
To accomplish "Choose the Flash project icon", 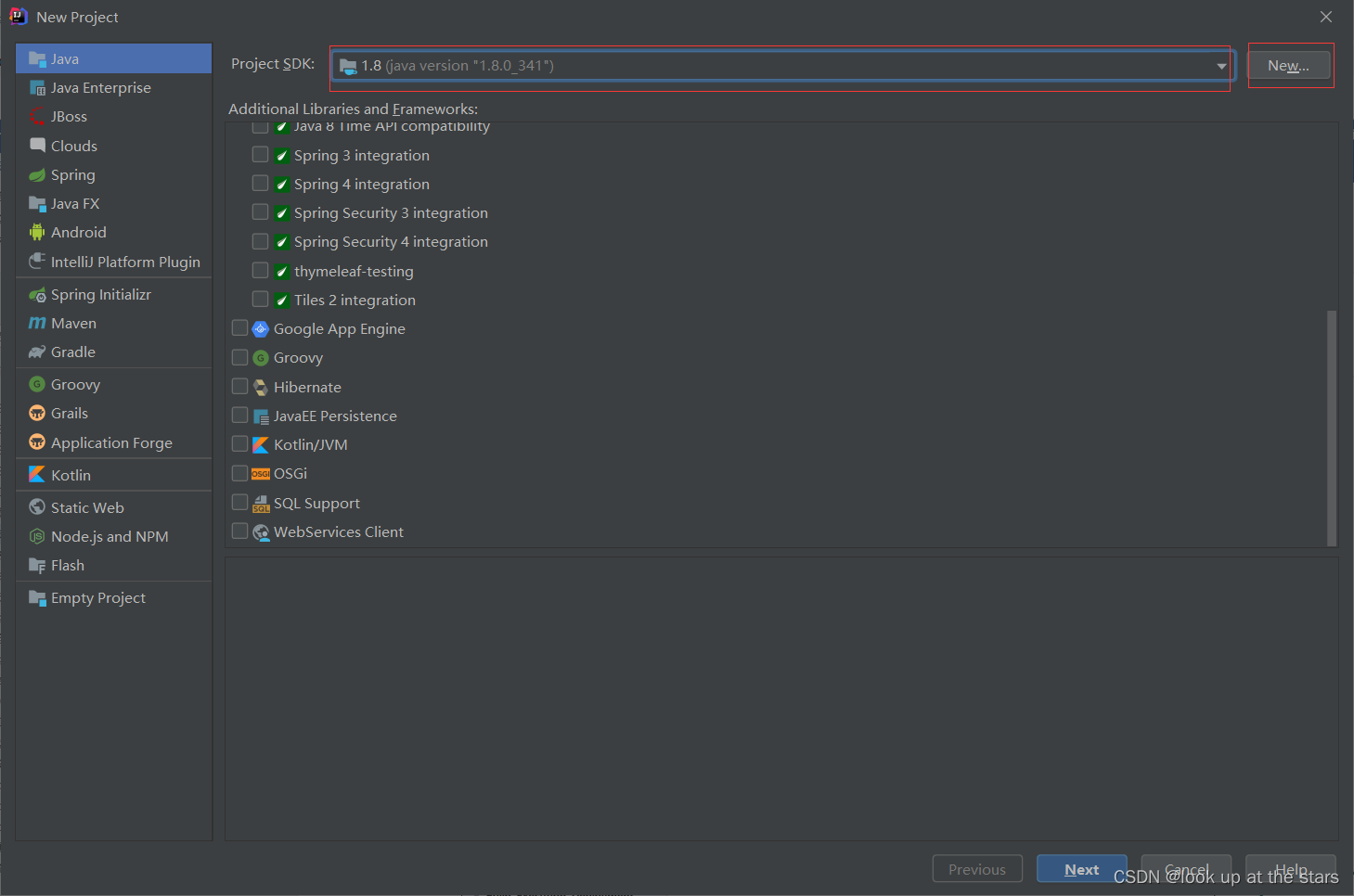I will (x=37, y=566).
